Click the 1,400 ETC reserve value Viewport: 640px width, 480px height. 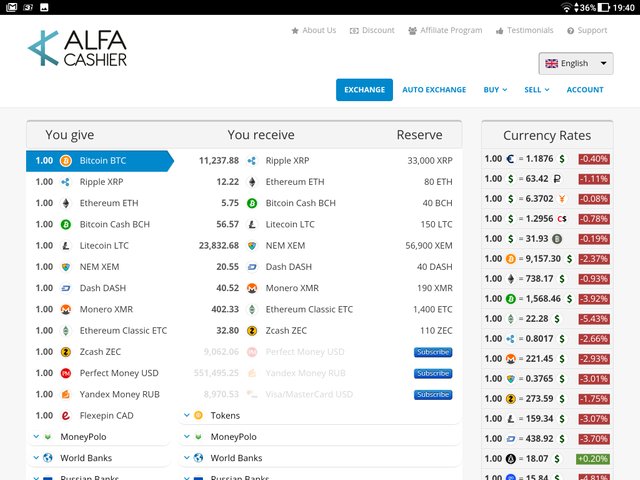pyautogui.click(x=433, y=309)
